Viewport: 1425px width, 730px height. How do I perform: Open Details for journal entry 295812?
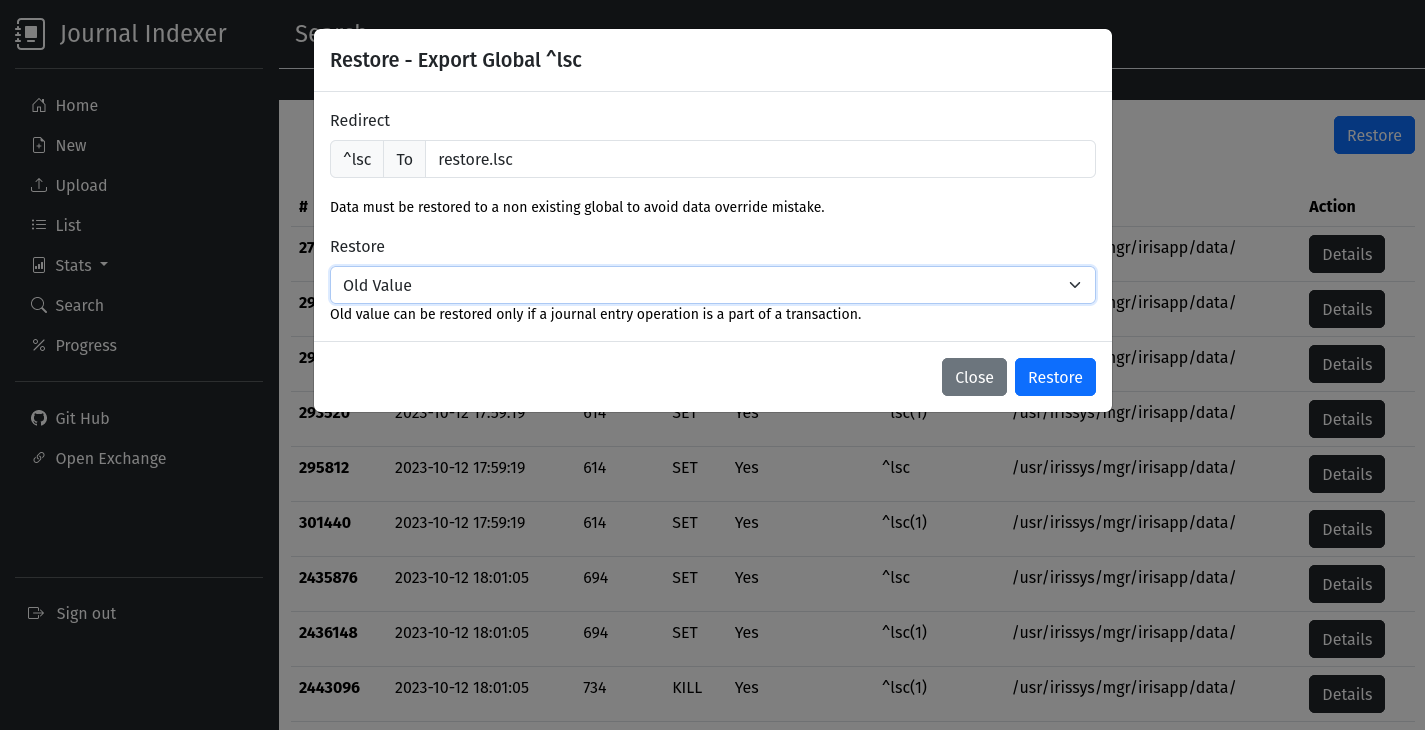(x=1346, y=474)
